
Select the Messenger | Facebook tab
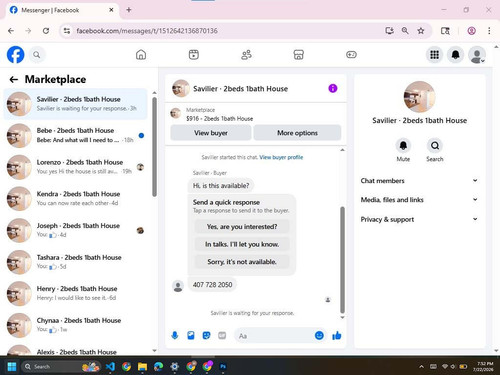point(62,10)
